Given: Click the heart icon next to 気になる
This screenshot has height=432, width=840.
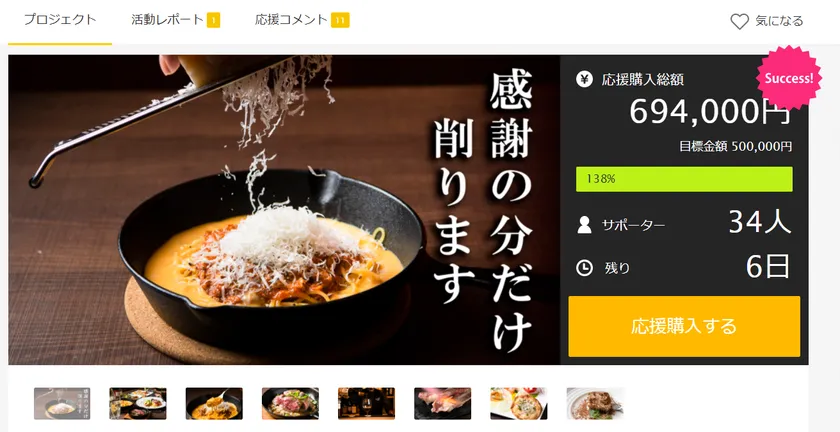Looking at the screenshot, I should (739, 21).
